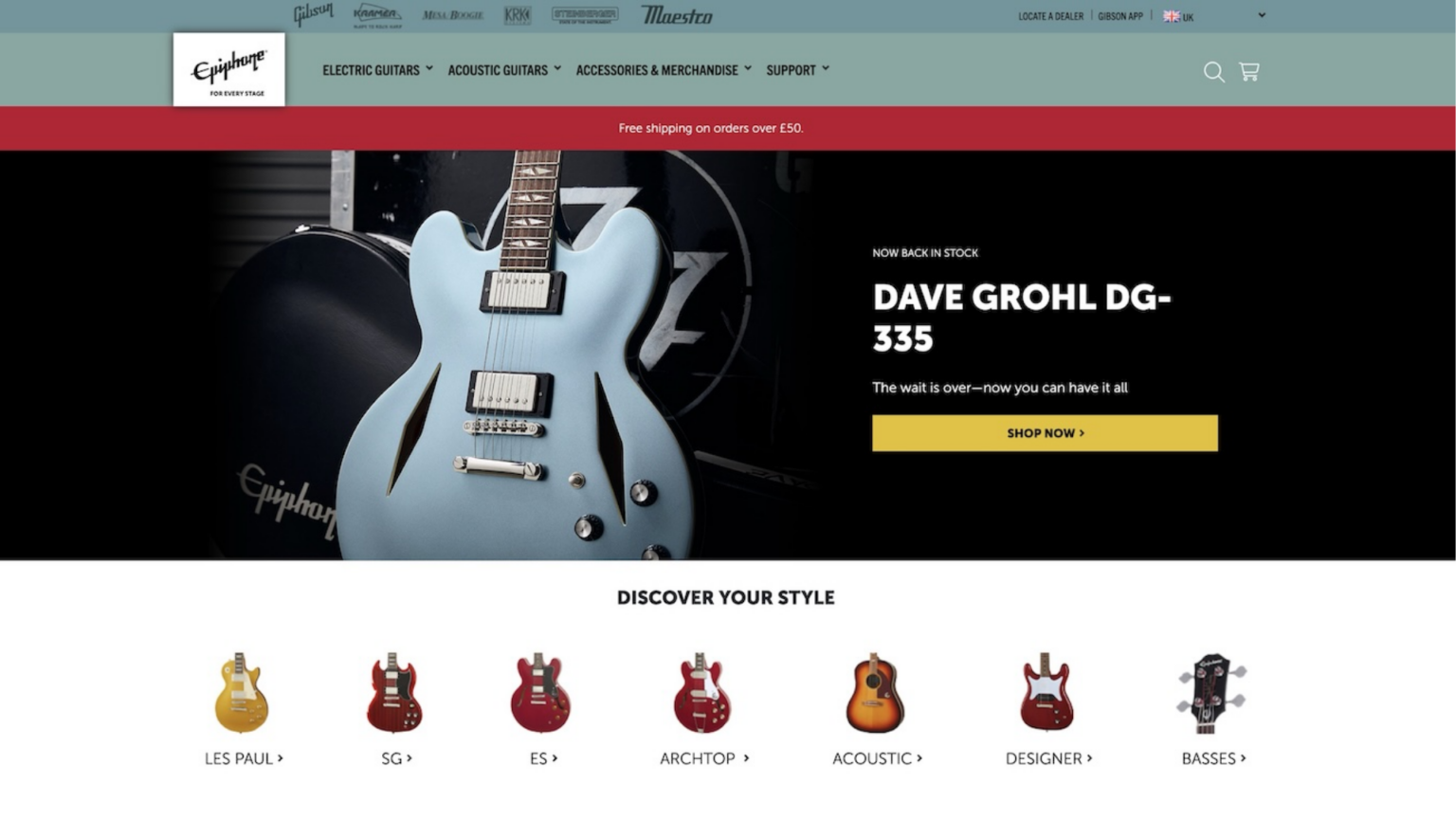Open the Maestro brand logo
This screenshot has width=1456, height=819.
(677, 15)
